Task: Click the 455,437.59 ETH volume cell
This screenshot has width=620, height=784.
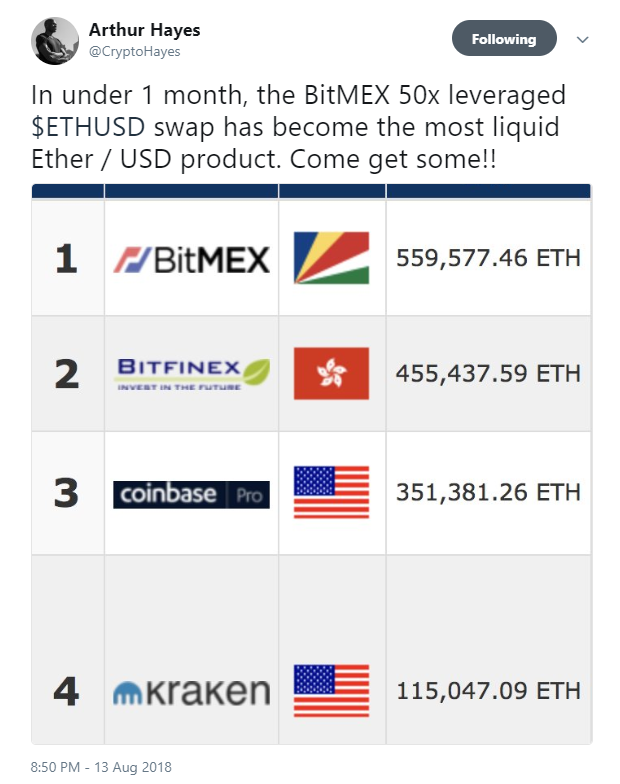Action: click(x=488, y=373)
